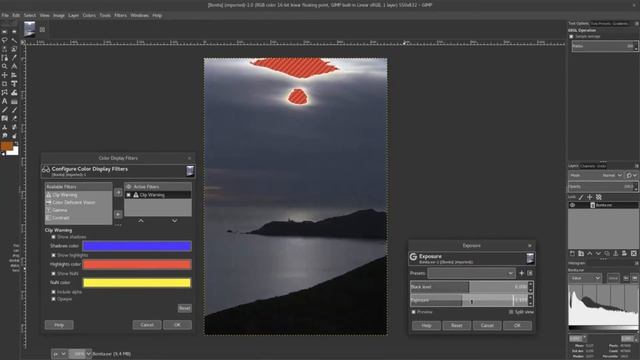The width and height of the screenshot is (640, 360).
Task: Create a new layer in Layers panel
Action: click(572, 253)
